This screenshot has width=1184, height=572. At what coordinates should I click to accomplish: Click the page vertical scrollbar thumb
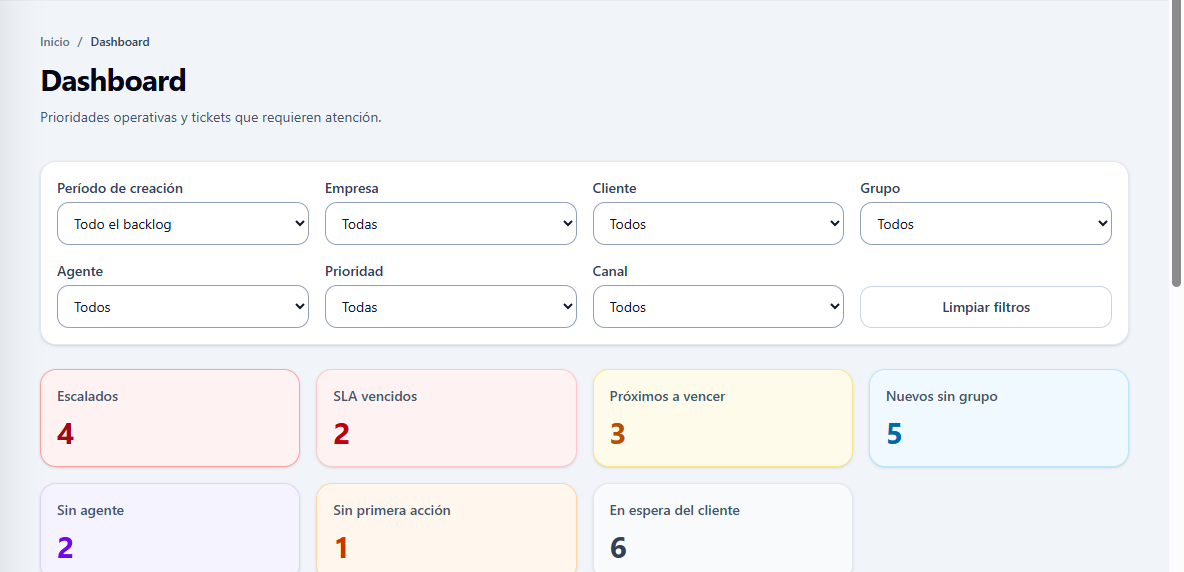(x=1176, y=143)
